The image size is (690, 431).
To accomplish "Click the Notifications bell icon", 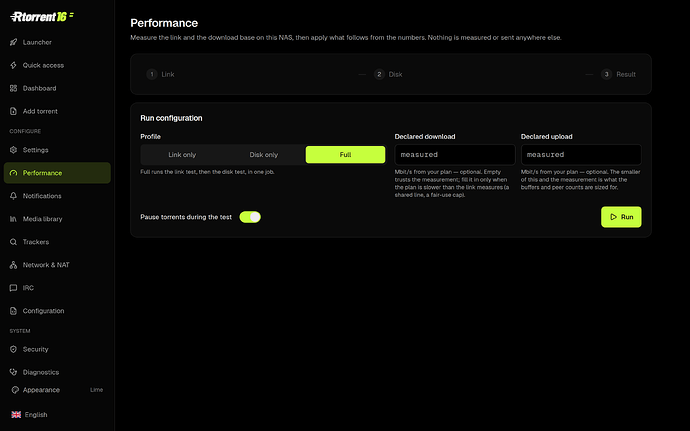I will click(x=13, y=196).
